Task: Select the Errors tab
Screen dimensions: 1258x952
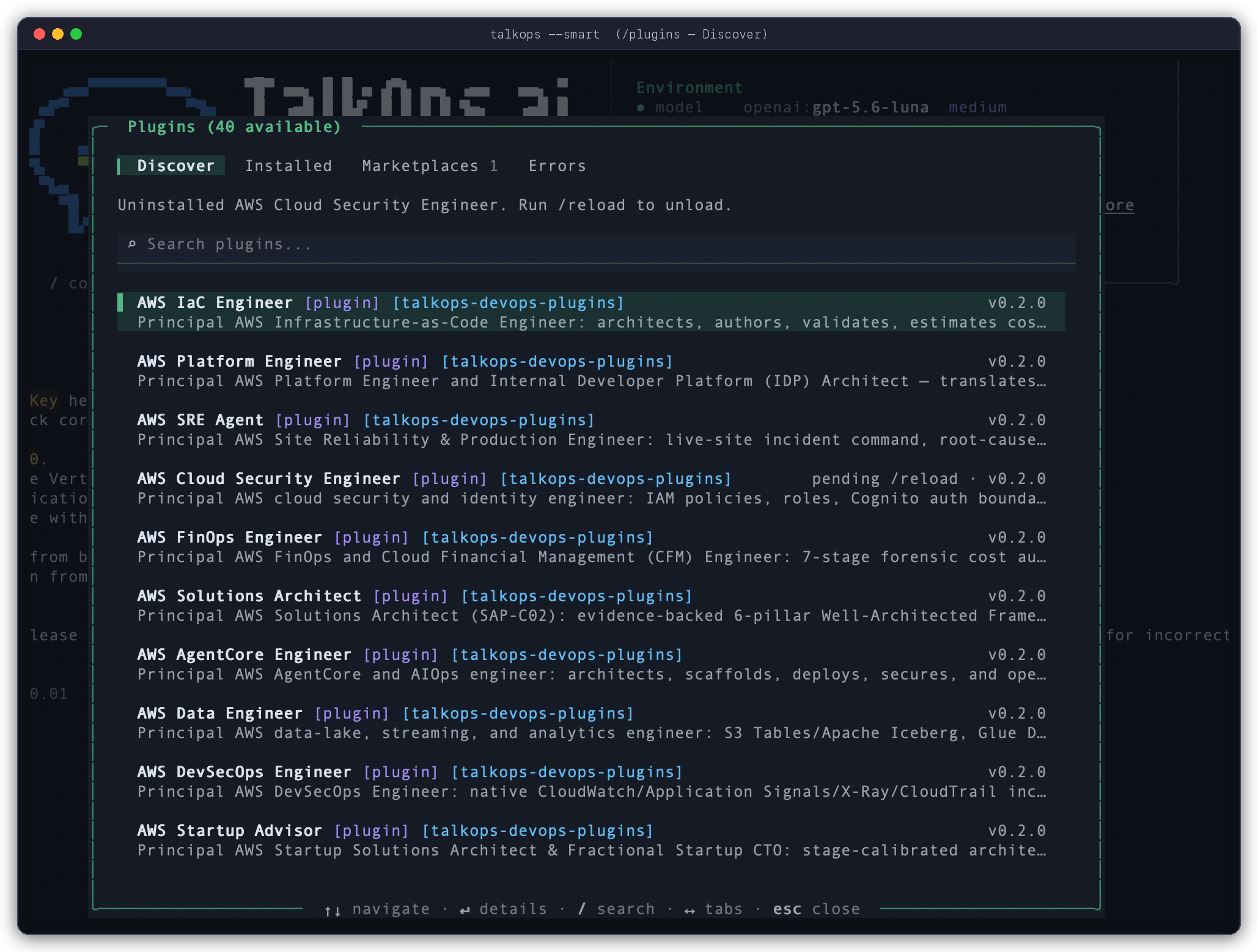Action: pos(557,166)
